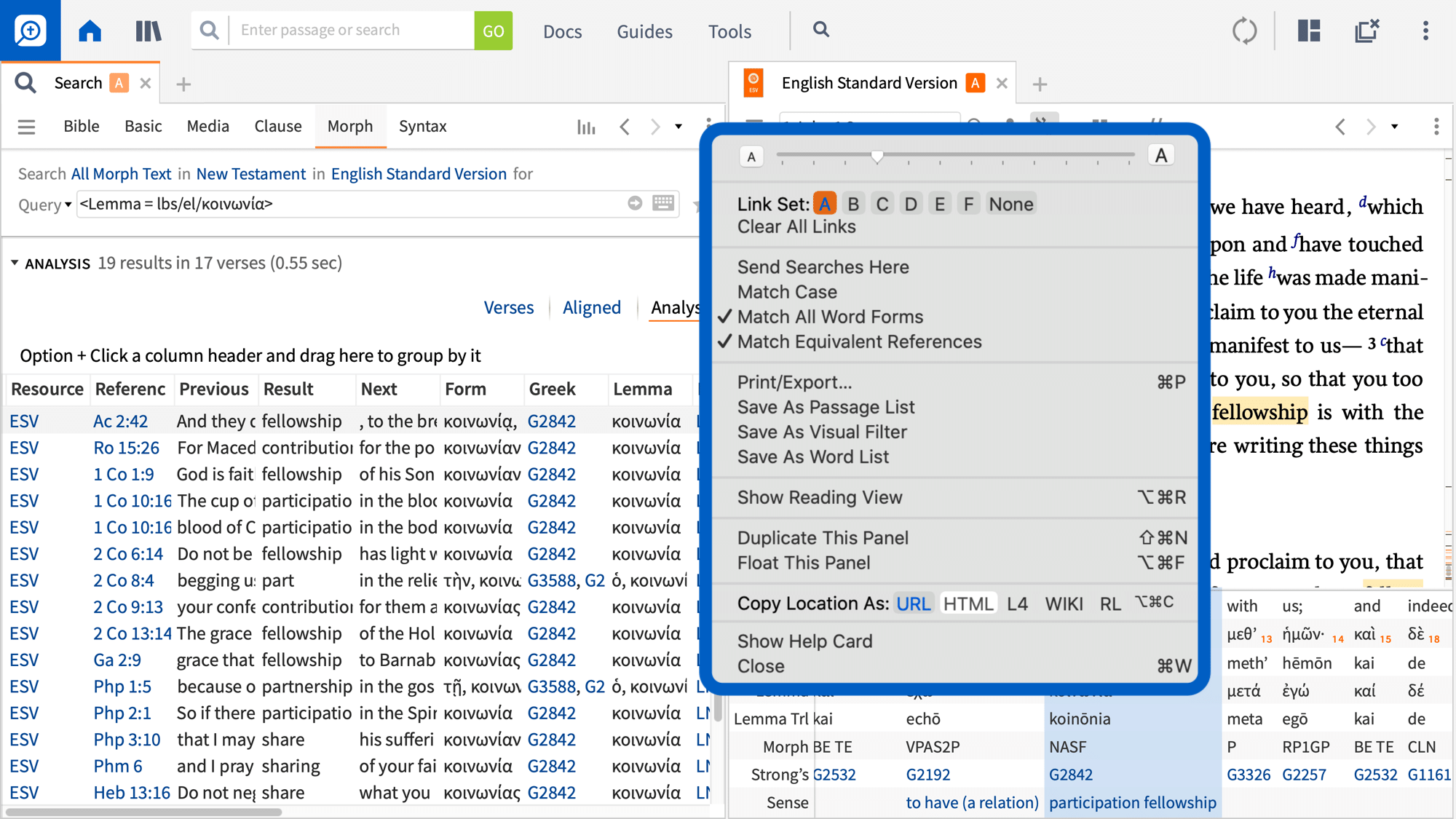
Task: Switch results to Verses view
Action: [x=509, y=308]
